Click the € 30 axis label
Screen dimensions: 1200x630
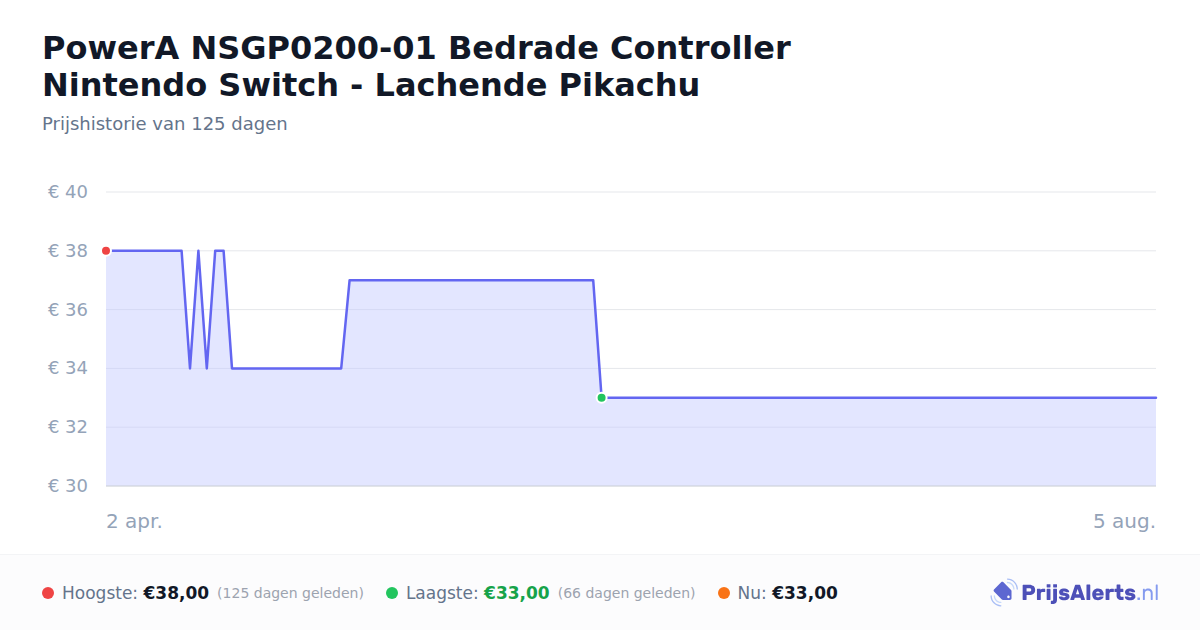pos(68,486)
